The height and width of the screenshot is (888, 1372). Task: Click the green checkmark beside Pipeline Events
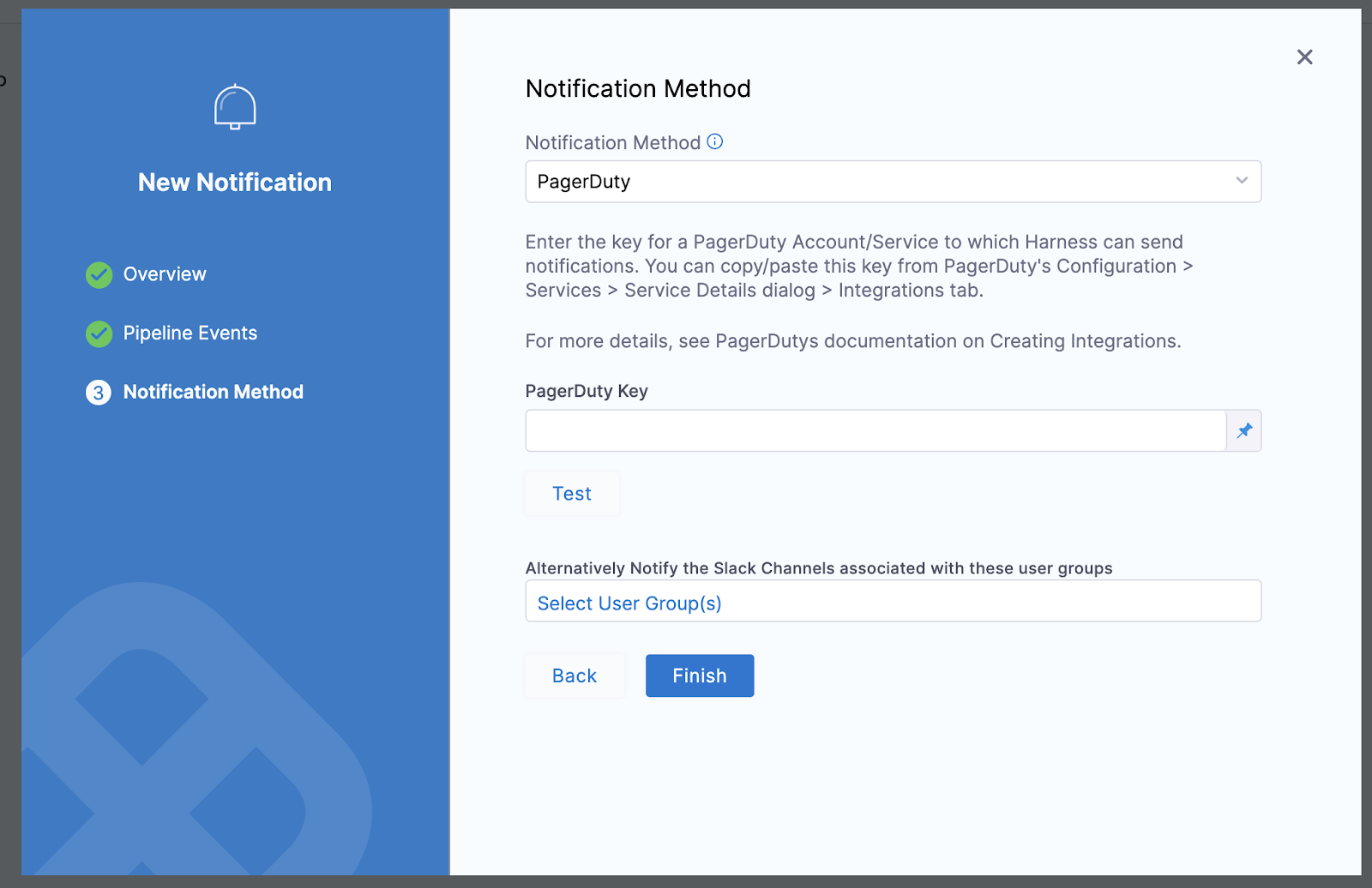point(99,333)
